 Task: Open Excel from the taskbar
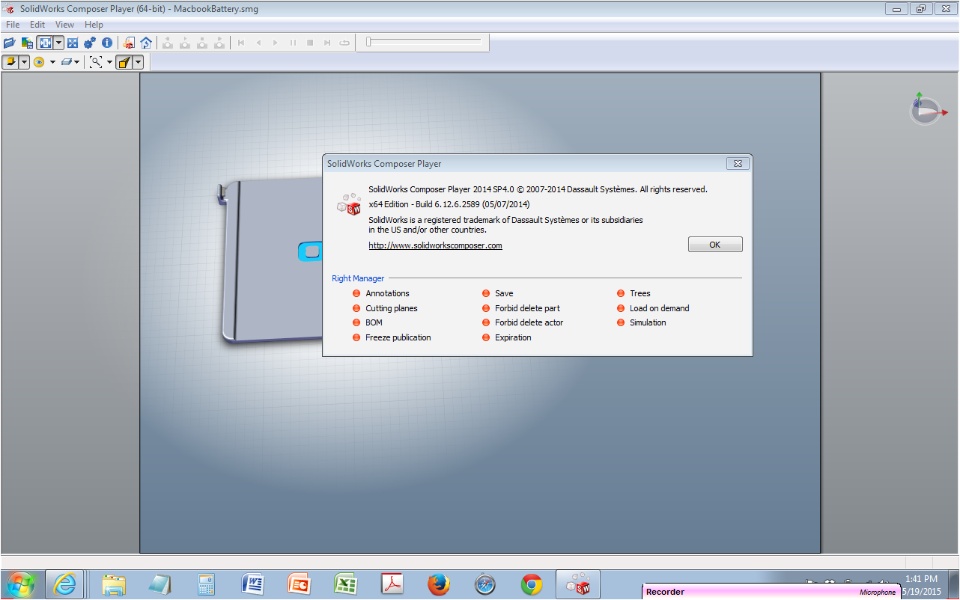[345, 585]
